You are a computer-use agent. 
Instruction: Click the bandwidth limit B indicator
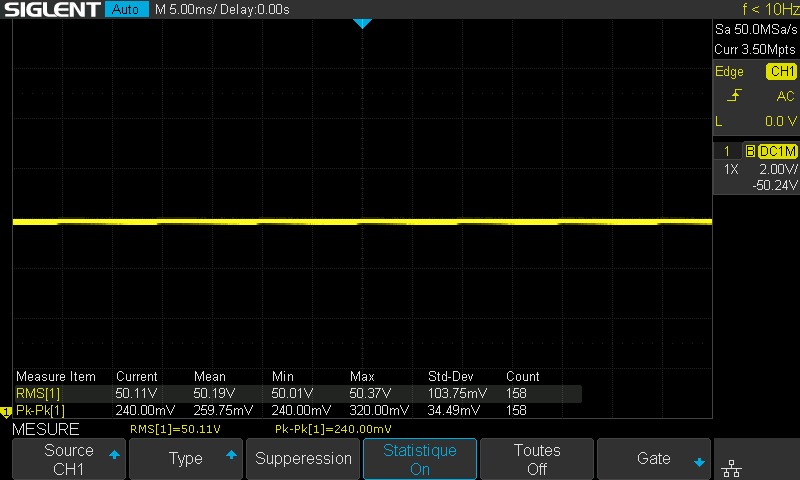[x=750, y=151]
